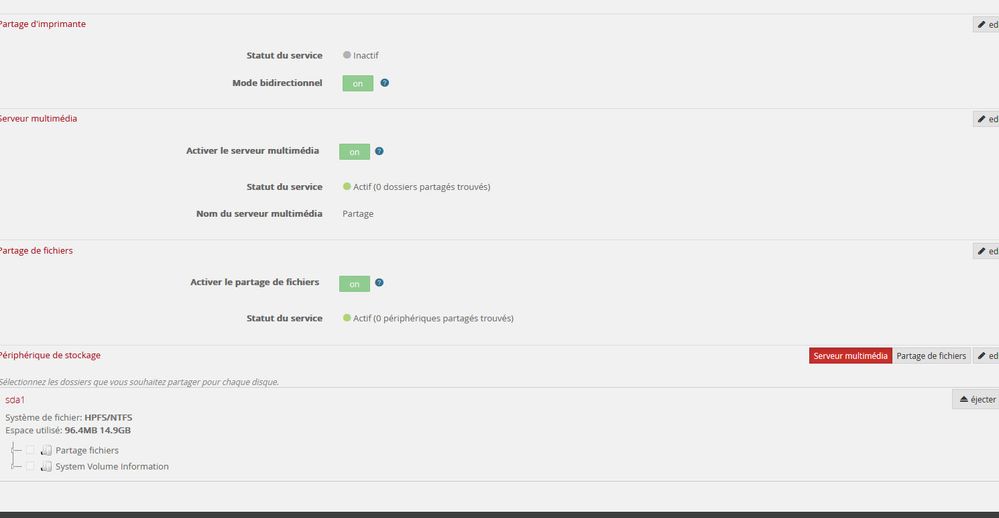
Task: Click the sda1 device name
Action: point(15,400)
